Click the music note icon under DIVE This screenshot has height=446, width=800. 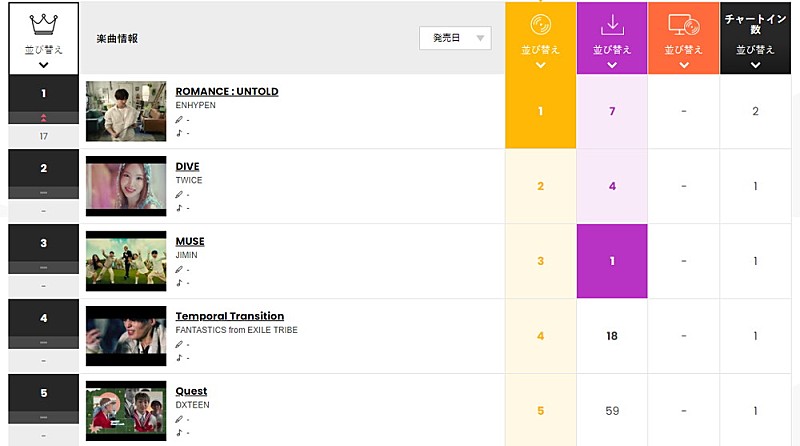pos(179,208)
